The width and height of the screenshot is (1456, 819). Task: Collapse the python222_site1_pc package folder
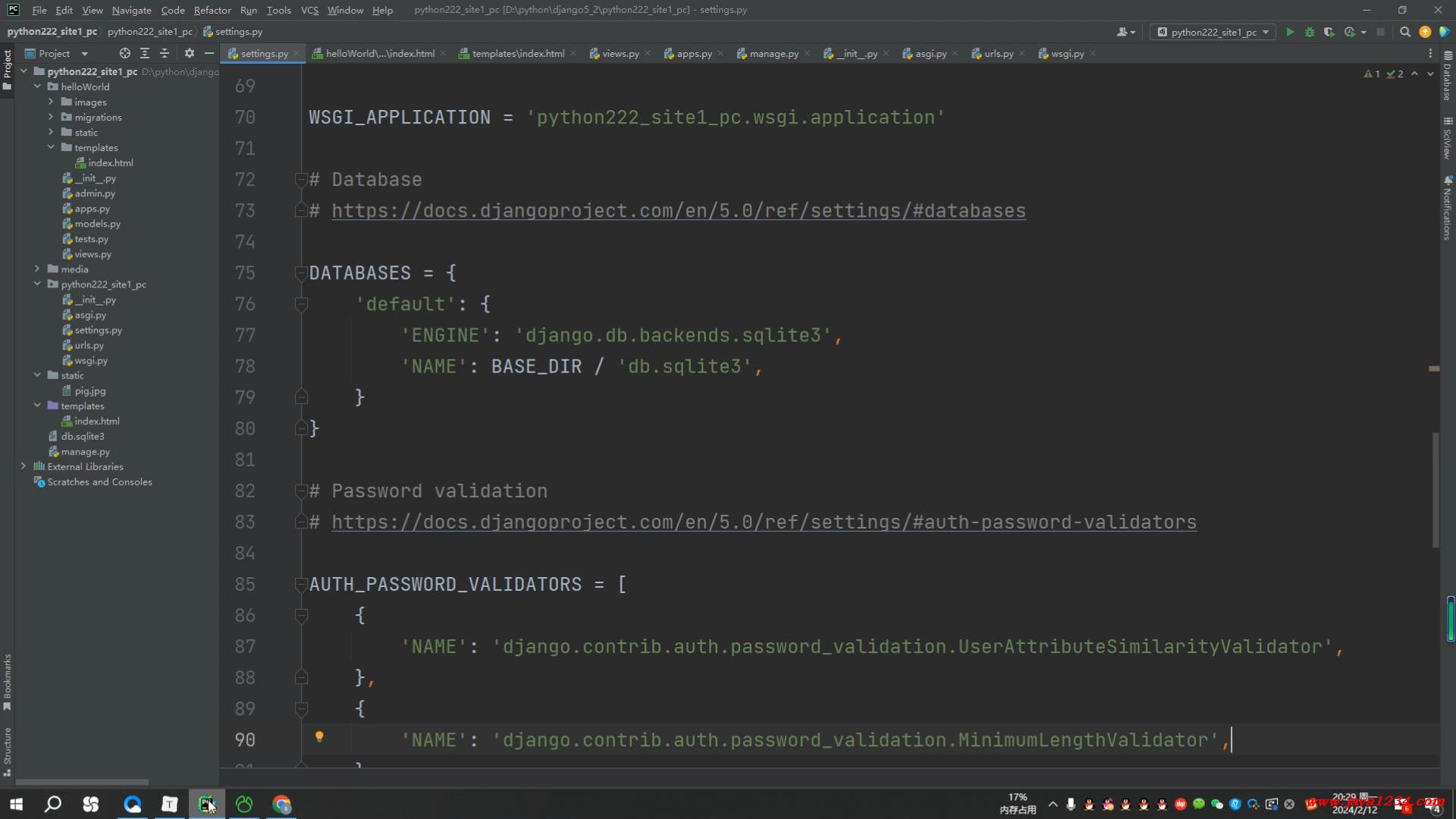[37, 284]
